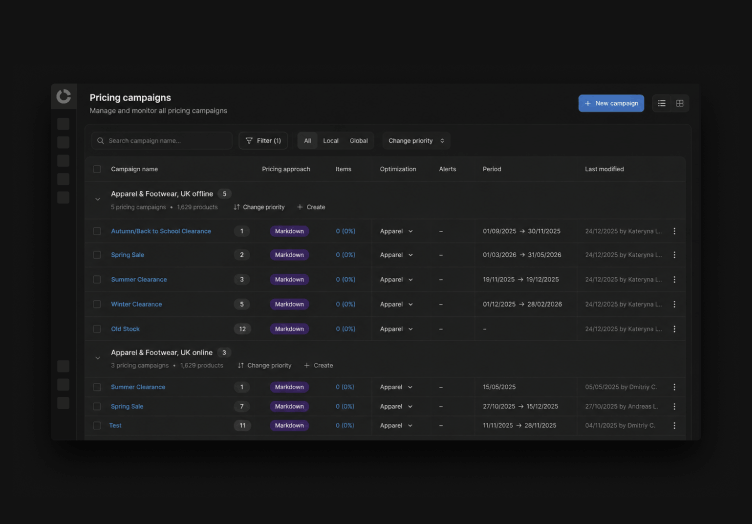Check the Spring Sale row with priority 2
The height and width of the screenshot is (524, 752).
click(x=97, y=255)
